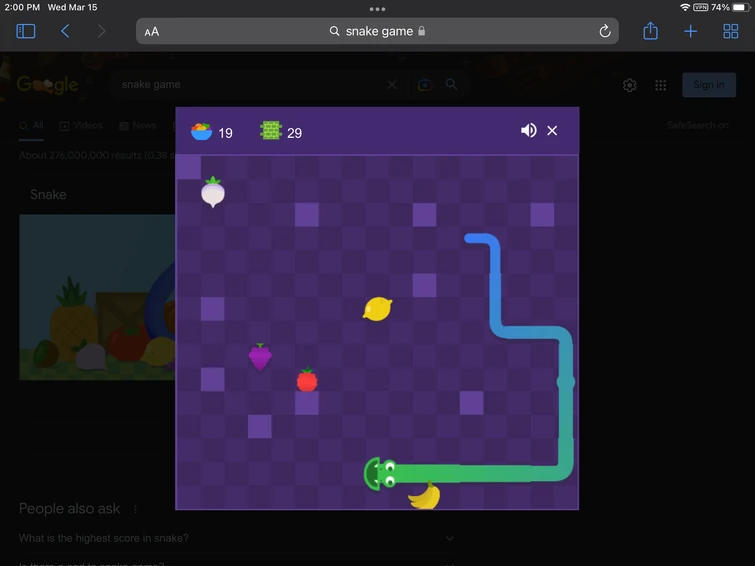
Task: Open SafeSearch on setting
Action: coord(697,125)
